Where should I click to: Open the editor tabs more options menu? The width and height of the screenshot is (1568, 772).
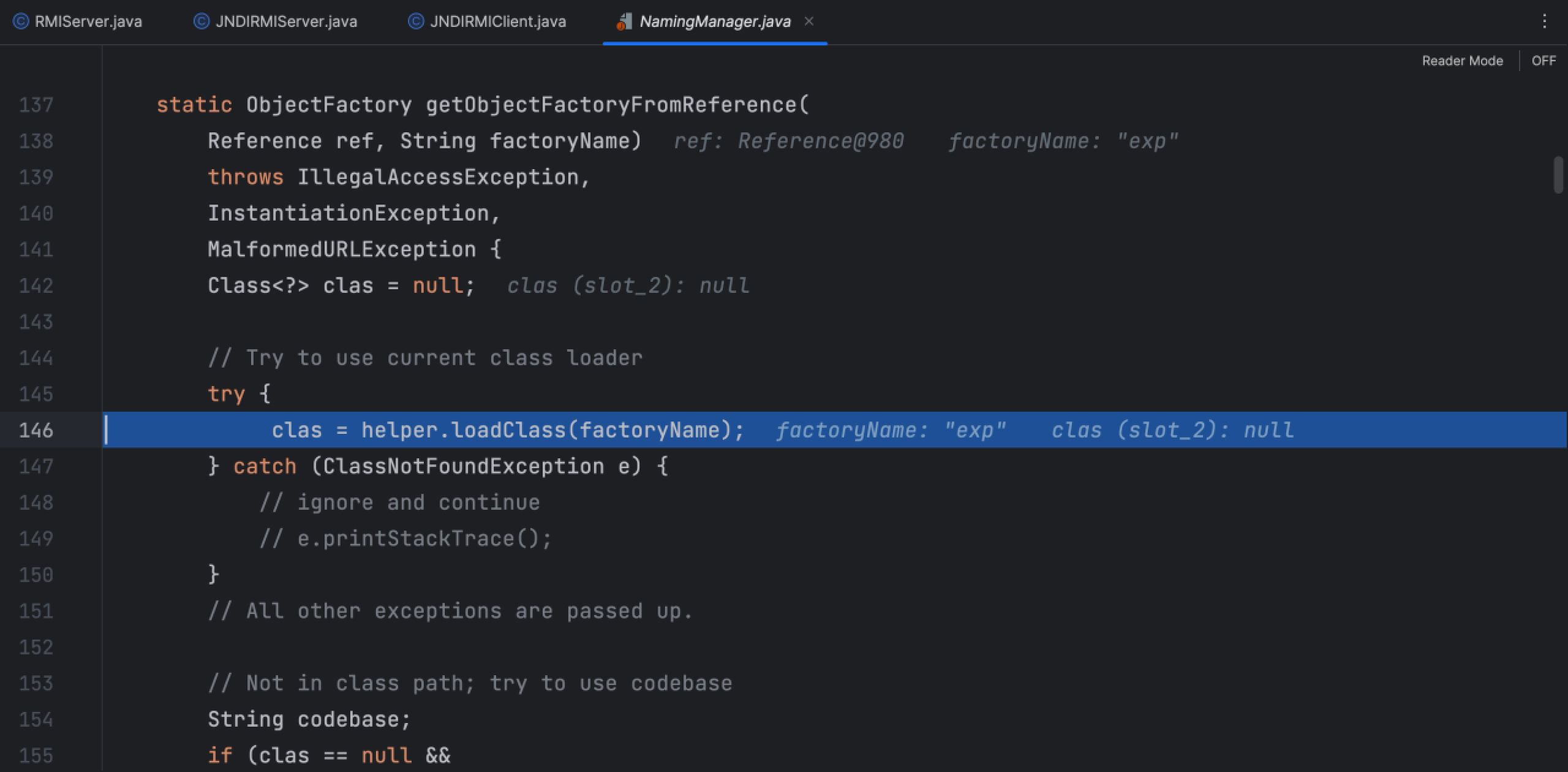point(1544,21)
